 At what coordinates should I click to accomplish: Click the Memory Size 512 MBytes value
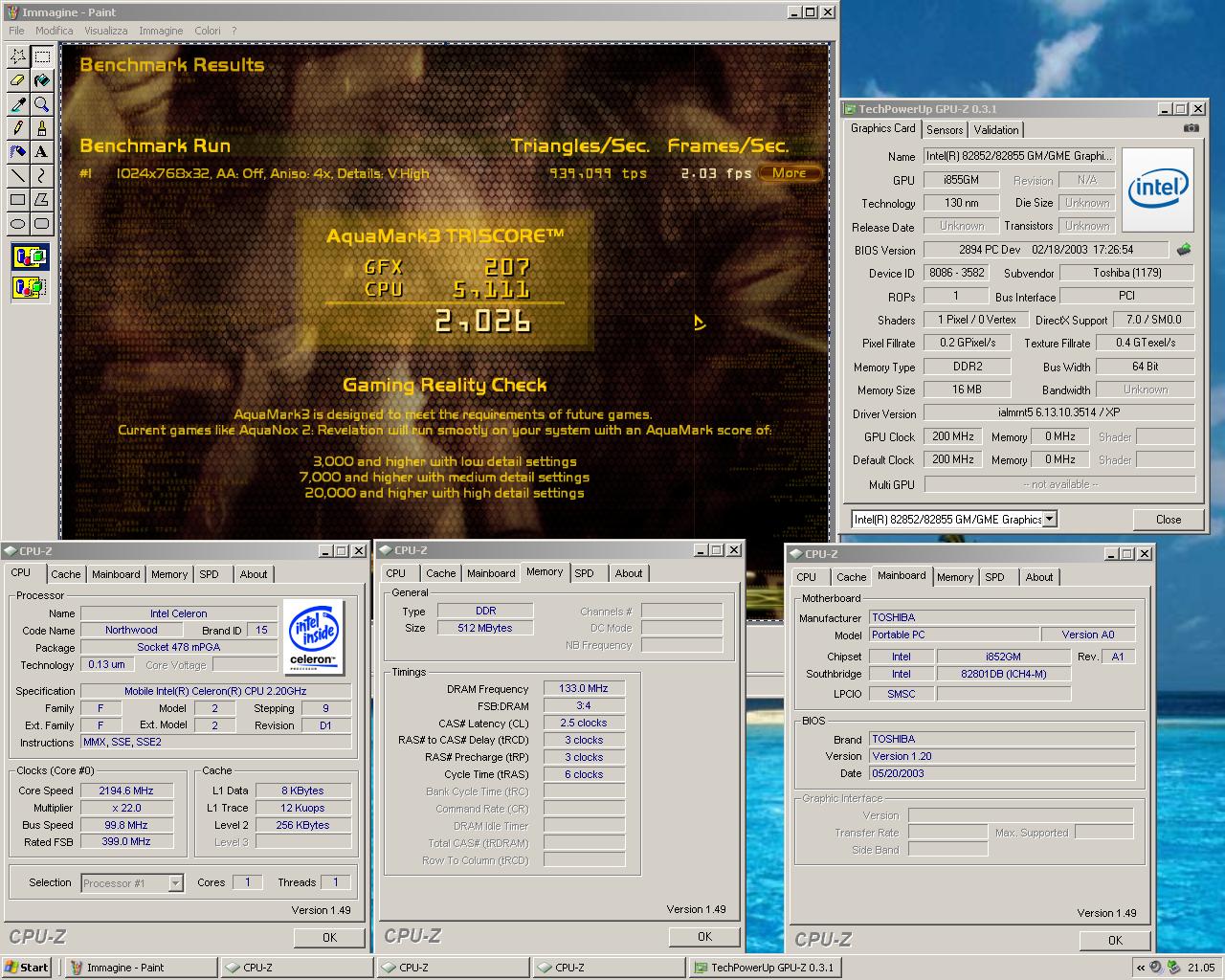click(485, 628)
